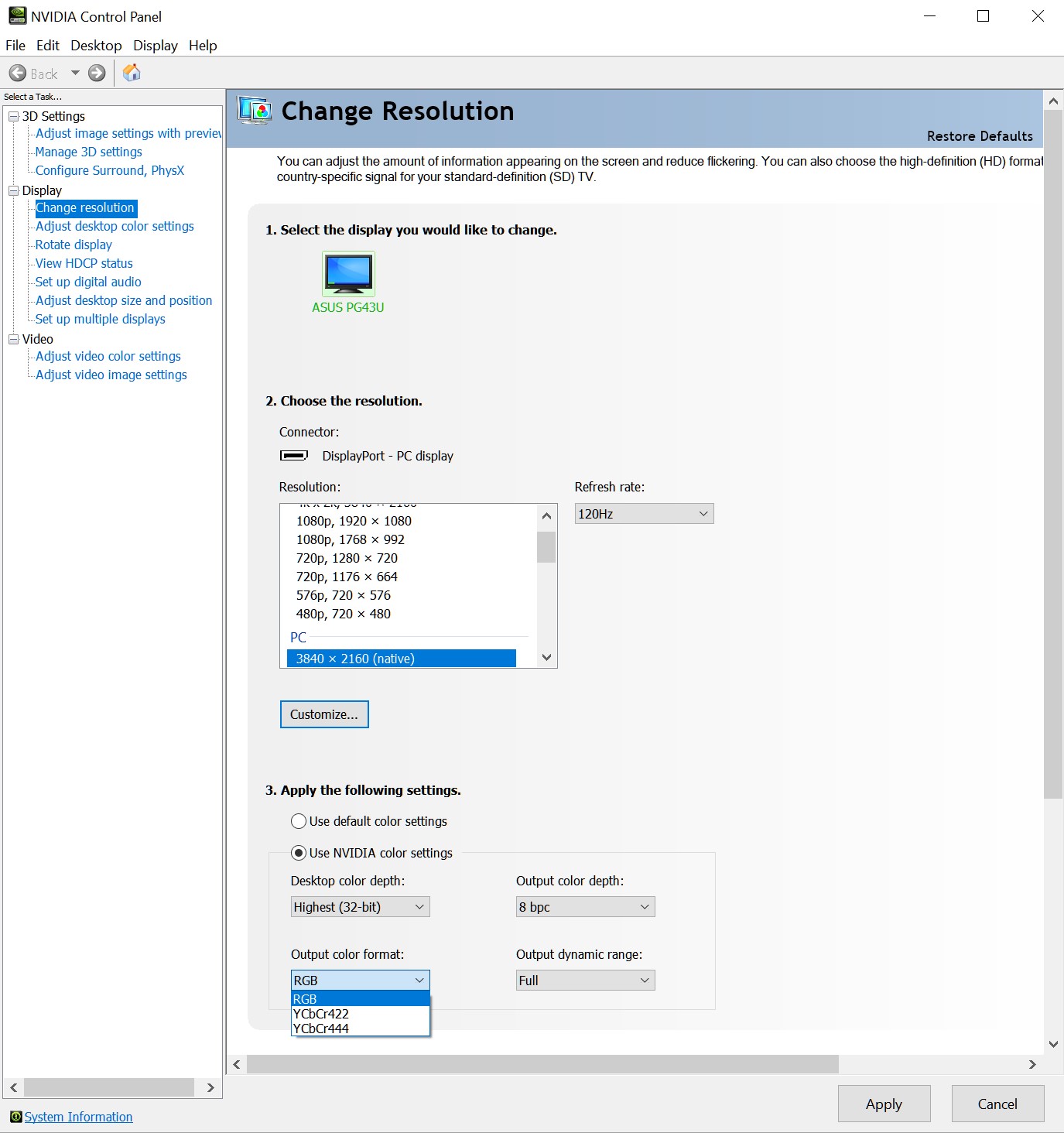Choose YCbCr422 from the color format list

point(321,1014)
